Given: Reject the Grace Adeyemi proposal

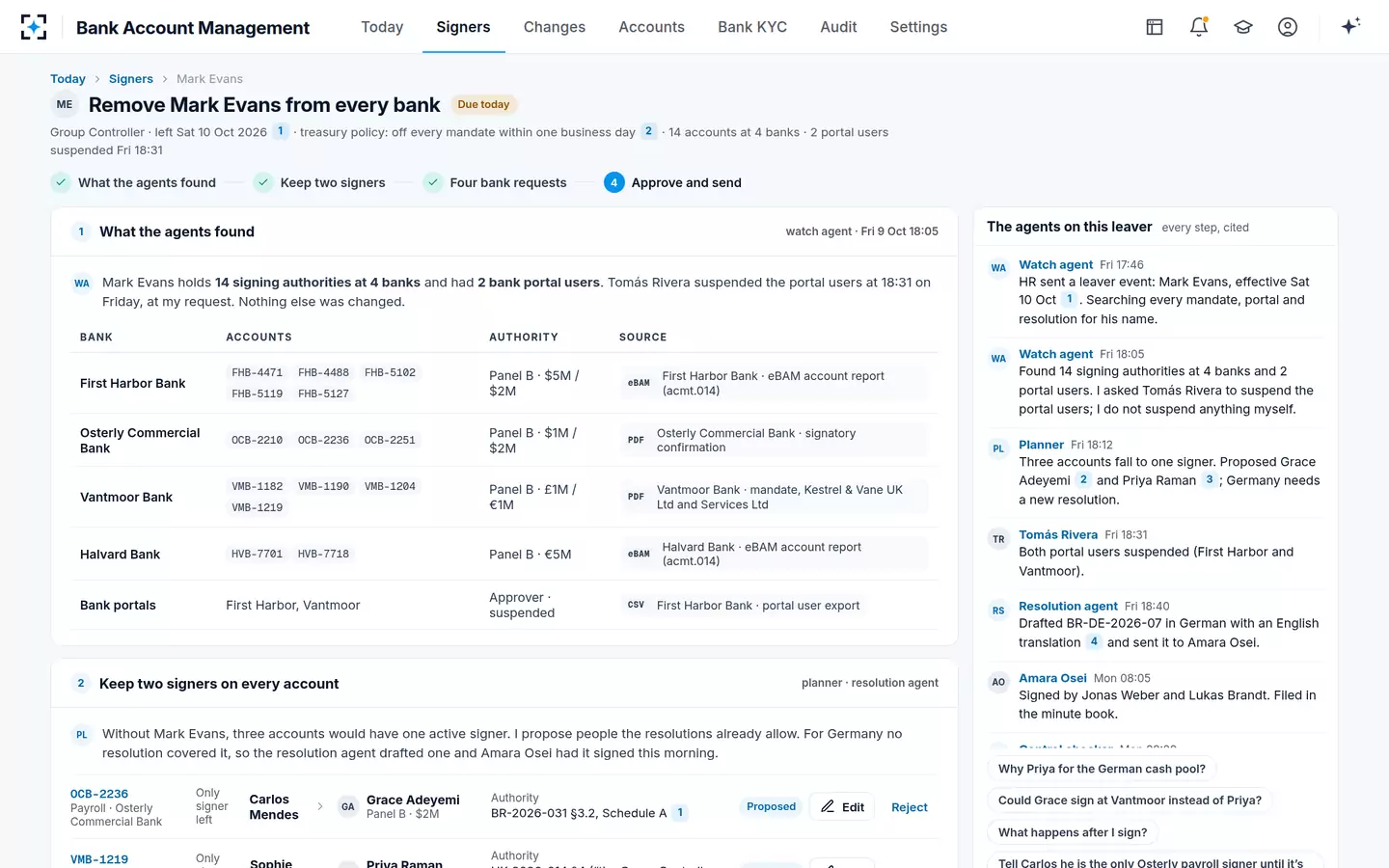Looking at the screenshot, I should [x=910, y=807].
